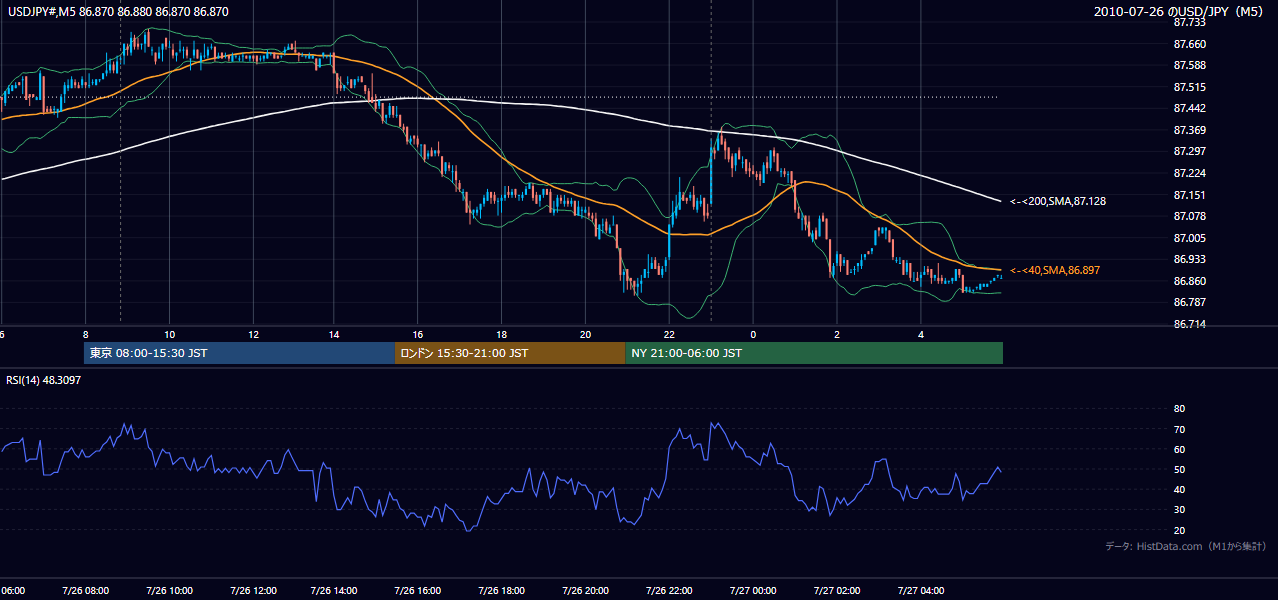
Task: Click the RSI 60 level label
Action: (1179, 449)
